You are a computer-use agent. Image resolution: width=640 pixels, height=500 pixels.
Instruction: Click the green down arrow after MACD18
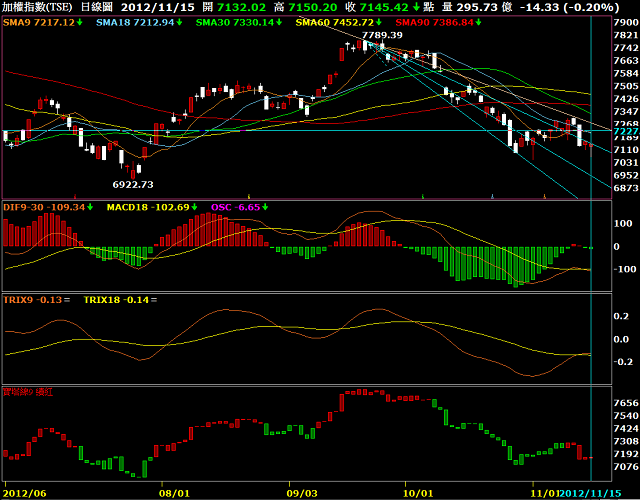click(x=194, y=207)
